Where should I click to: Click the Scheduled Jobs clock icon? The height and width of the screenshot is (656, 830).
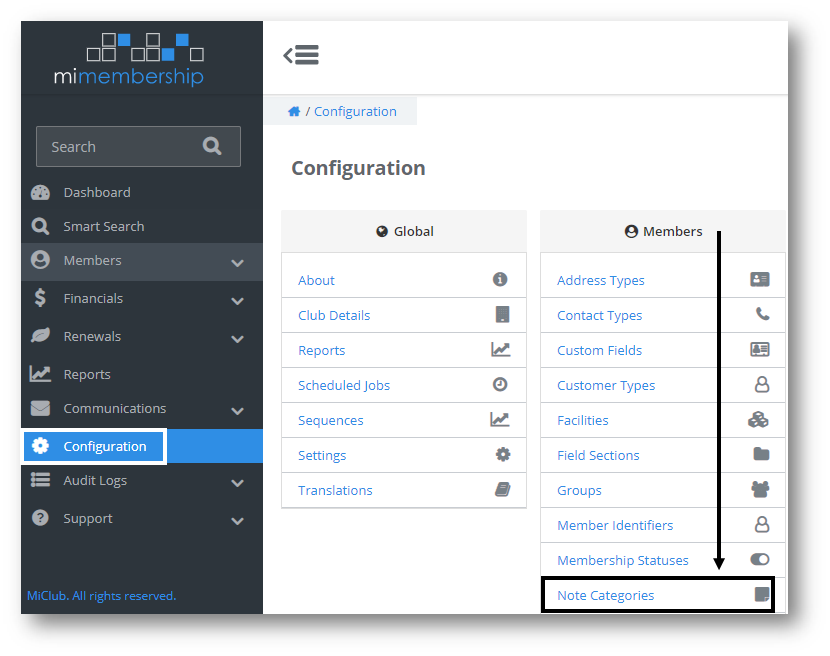500,385
